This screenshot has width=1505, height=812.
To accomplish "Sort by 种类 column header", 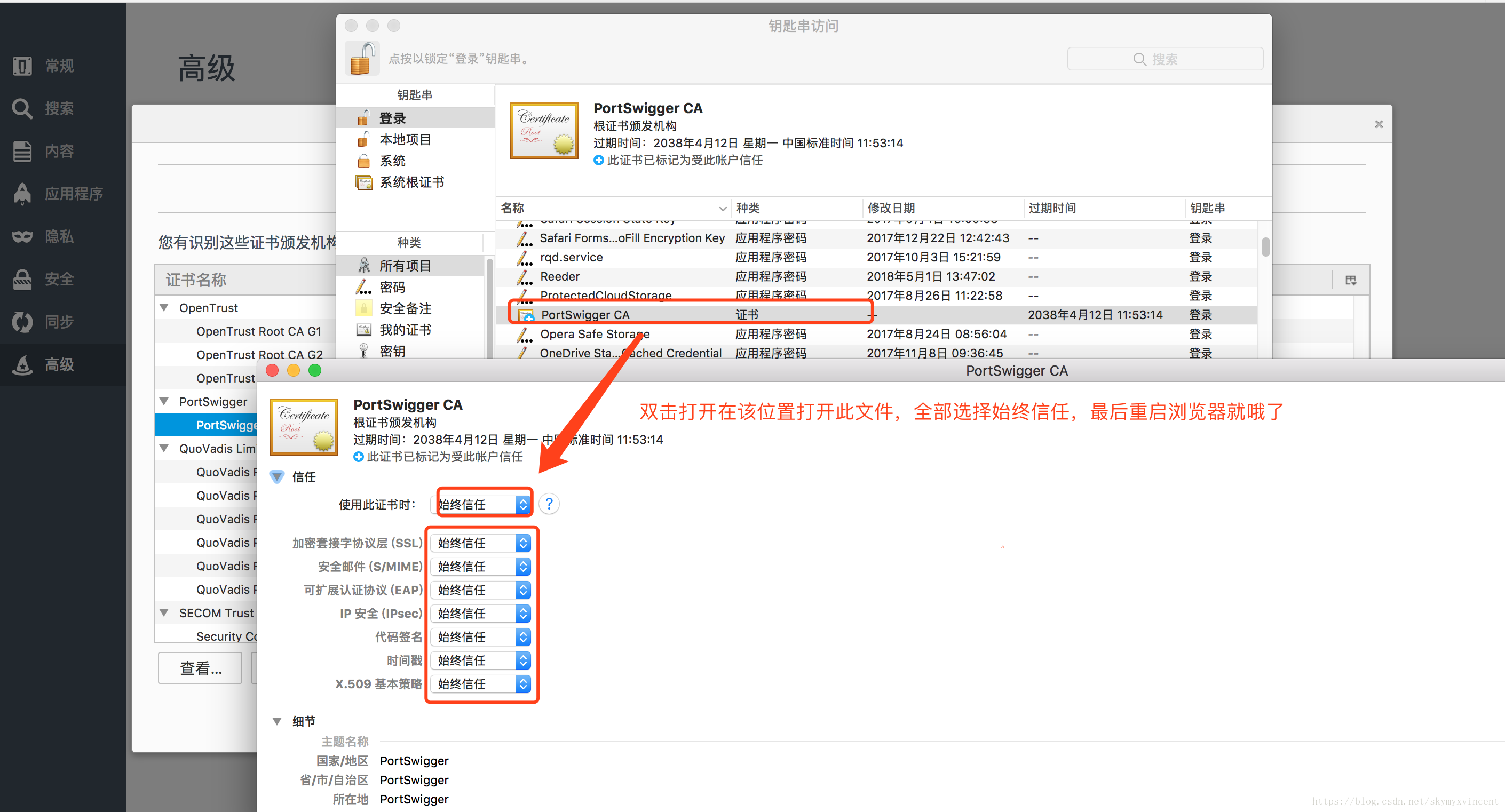I will [x=796, y=208].
